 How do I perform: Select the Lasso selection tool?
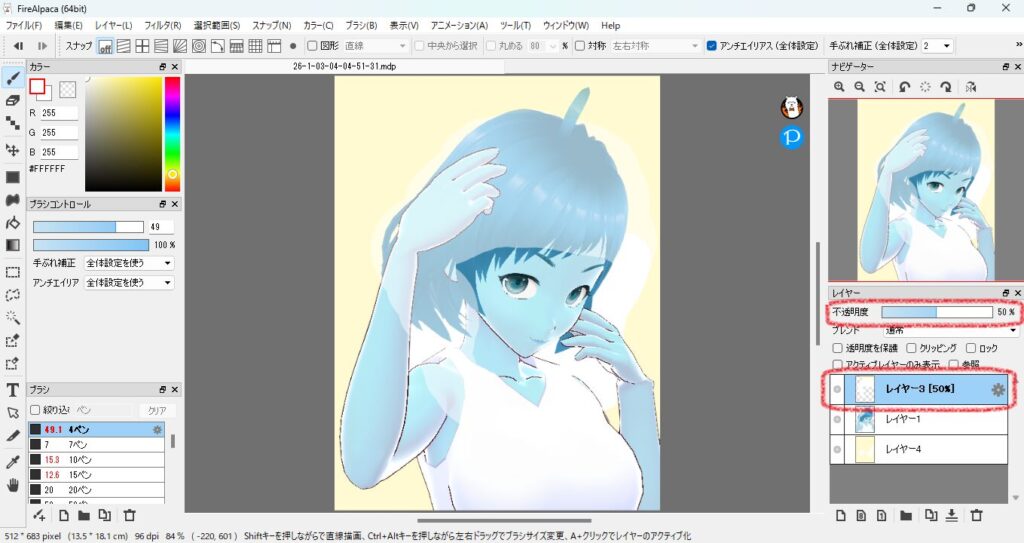12,295
